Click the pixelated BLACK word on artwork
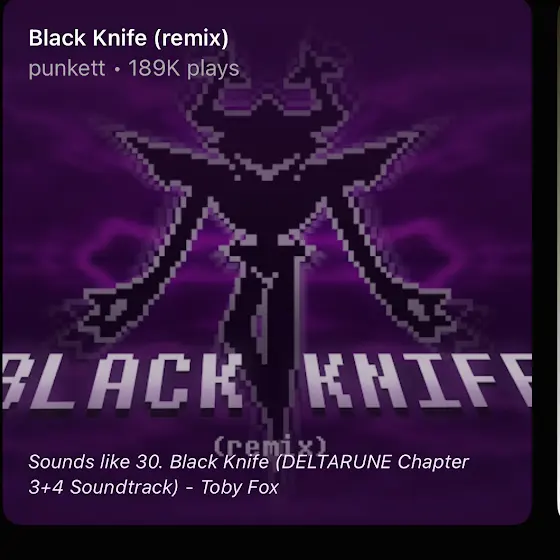Screen dimensions: 560x560 121,380
